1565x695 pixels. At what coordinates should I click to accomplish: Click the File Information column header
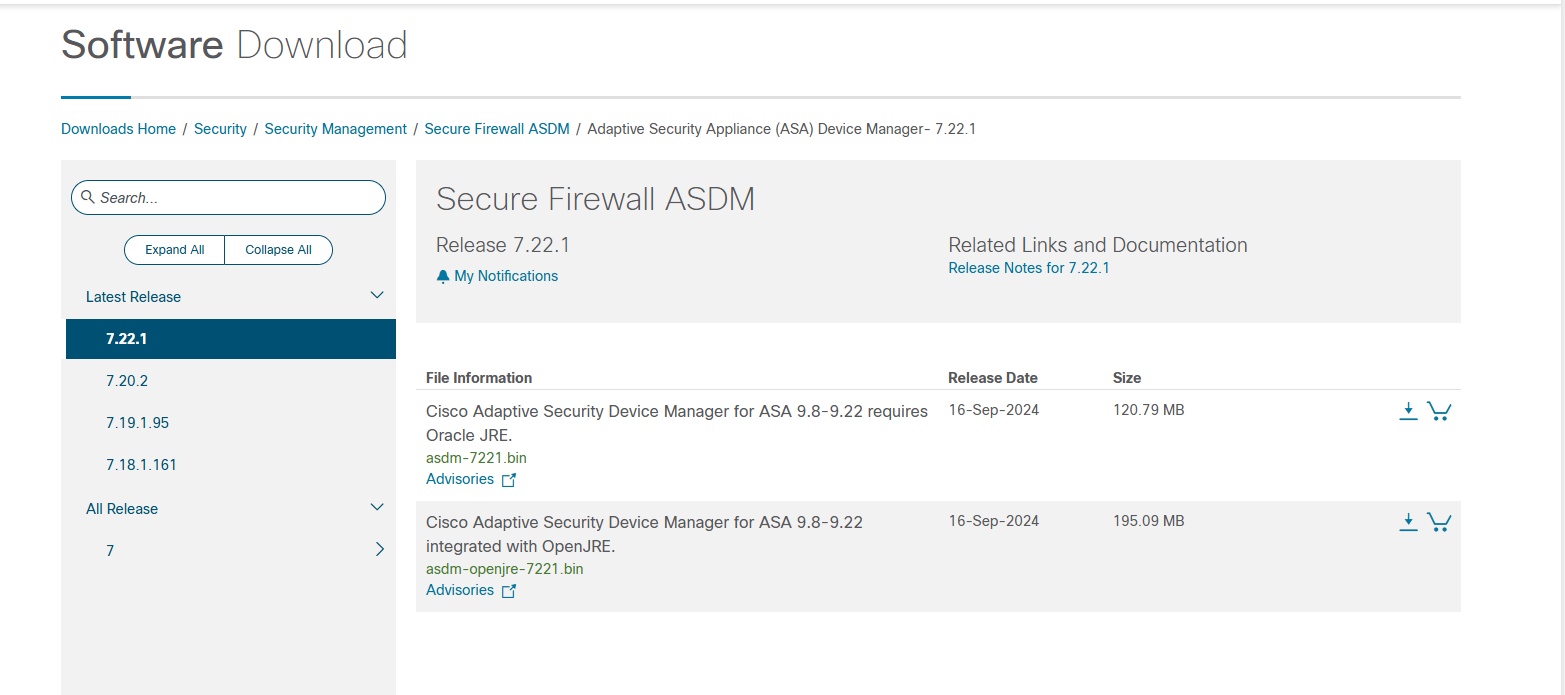point(479,378)
